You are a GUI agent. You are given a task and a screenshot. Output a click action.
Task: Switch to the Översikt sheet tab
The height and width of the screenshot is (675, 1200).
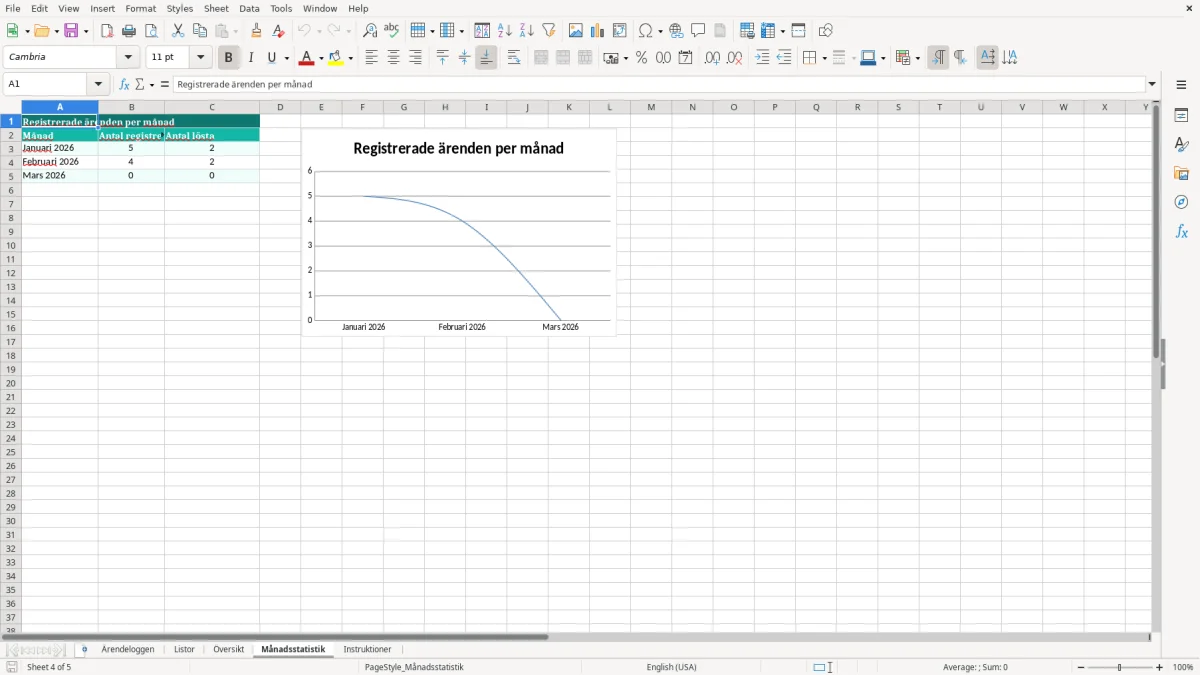(x=229, y=650)
